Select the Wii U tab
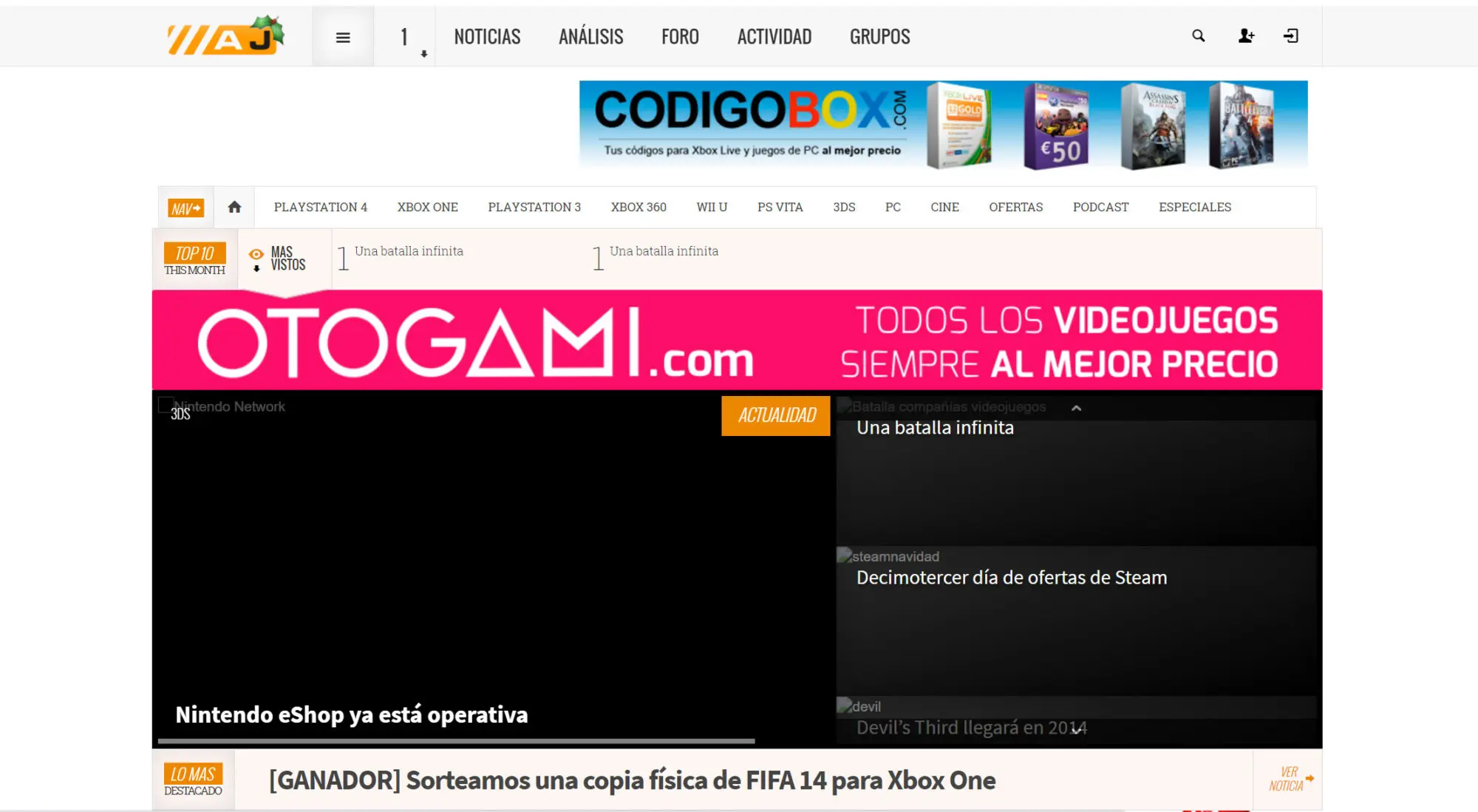Image resolution: width=1478 pixels, height=812 pixels. tap(712, 207)
